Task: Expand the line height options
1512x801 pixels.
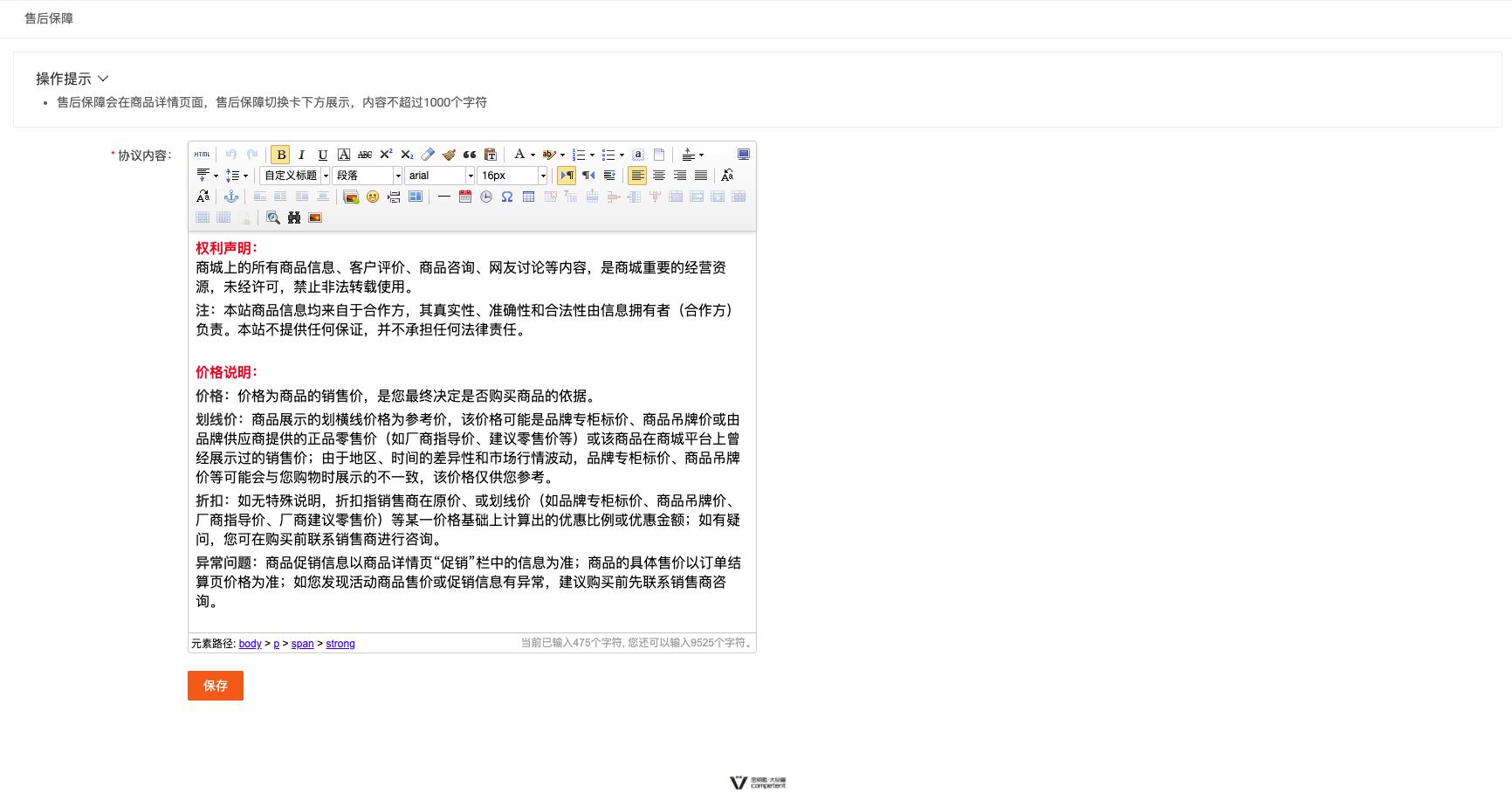Action: [x=245, y=176]
